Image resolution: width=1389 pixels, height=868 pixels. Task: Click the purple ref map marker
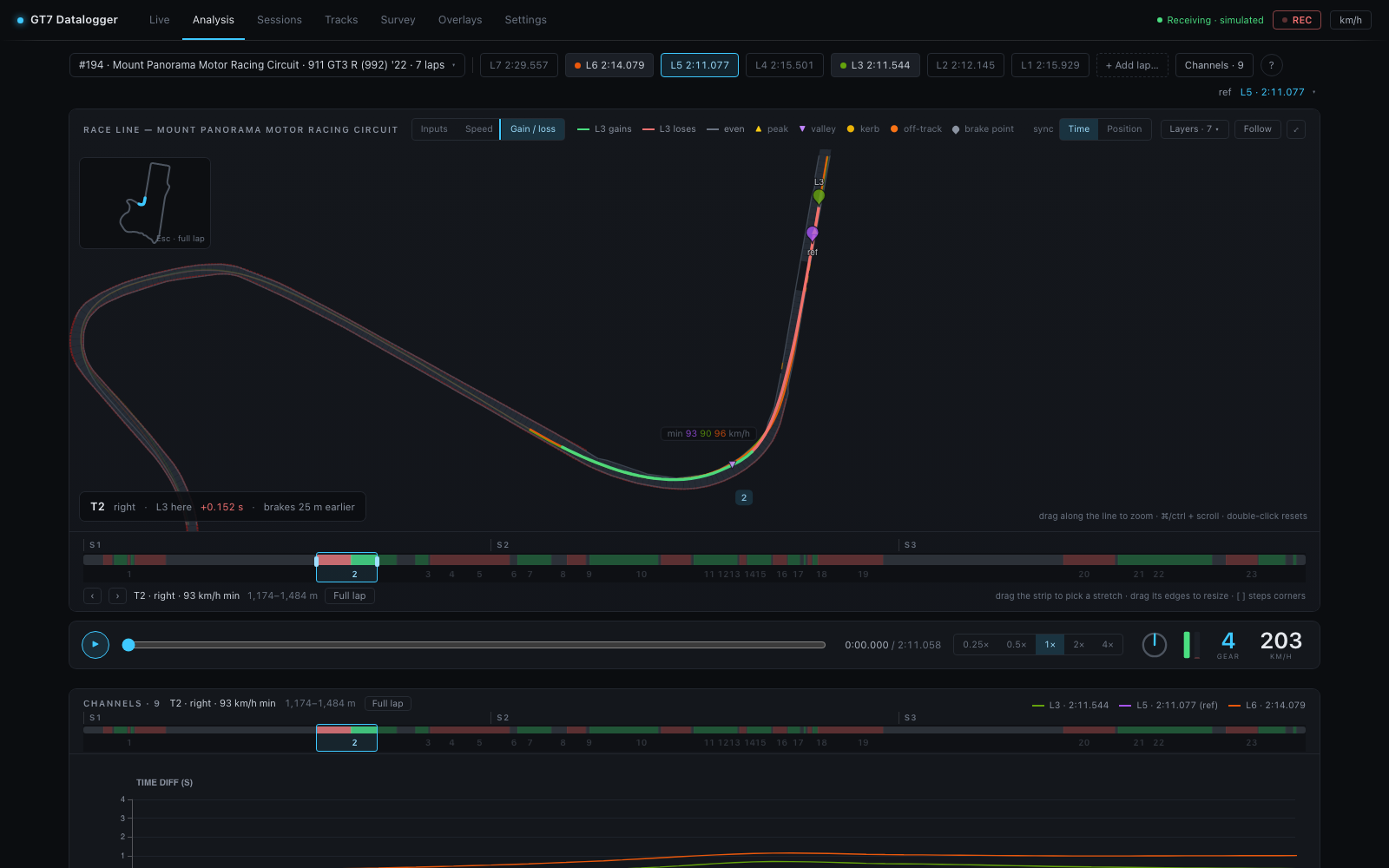pyautogui.click(x=813, y=233)
